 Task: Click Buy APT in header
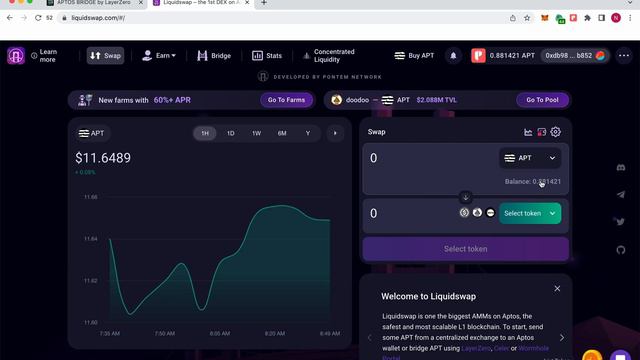click(x=414, y=56)
